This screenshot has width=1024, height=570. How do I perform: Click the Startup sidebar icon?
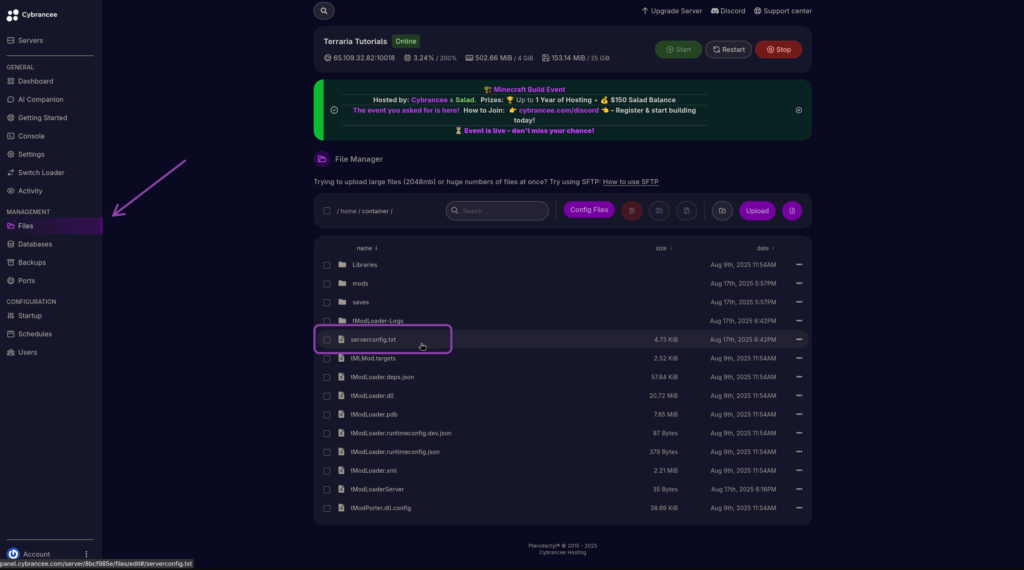10,315
